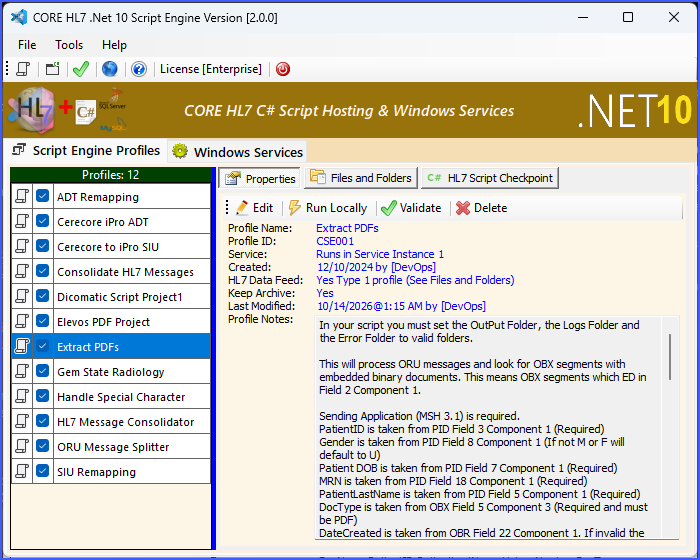
Task: Select the SIU Remapping profile name
Action: [x=96, y=472]
